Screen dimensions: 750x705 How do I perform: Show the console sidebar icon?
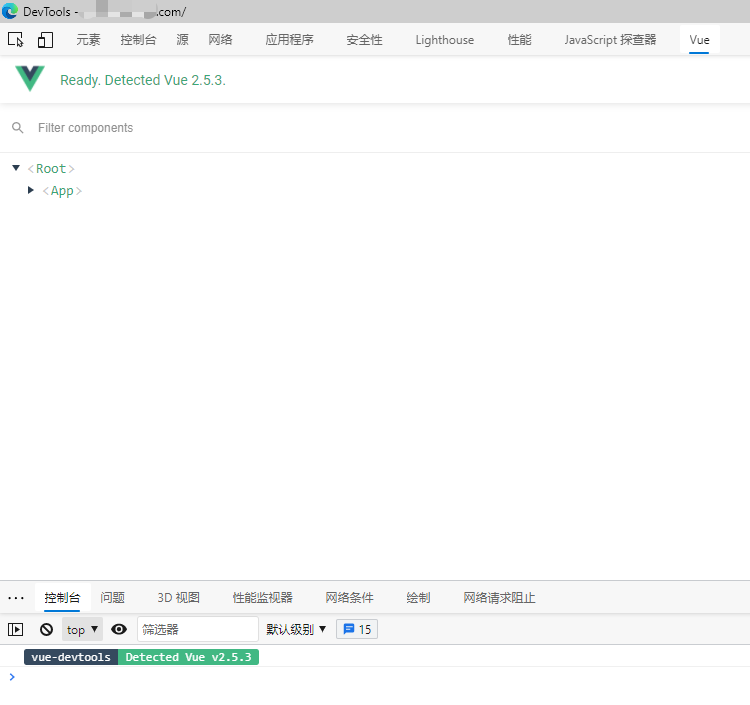[x=15, y=629]
